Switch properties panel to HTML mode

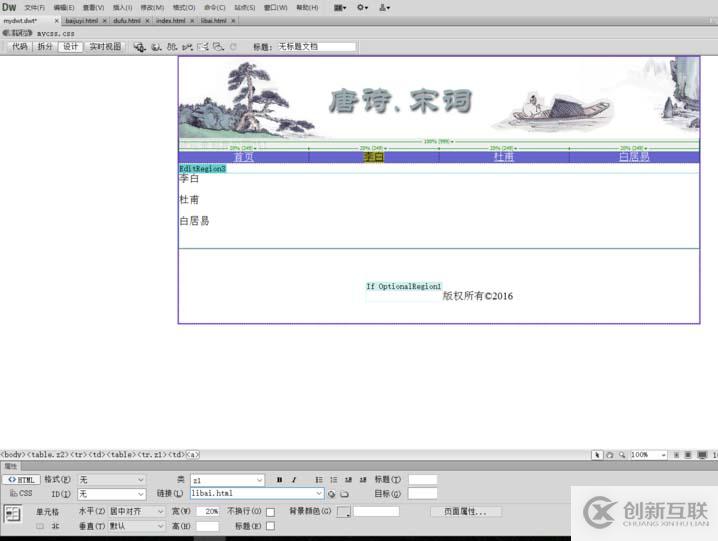coord(22,480)
